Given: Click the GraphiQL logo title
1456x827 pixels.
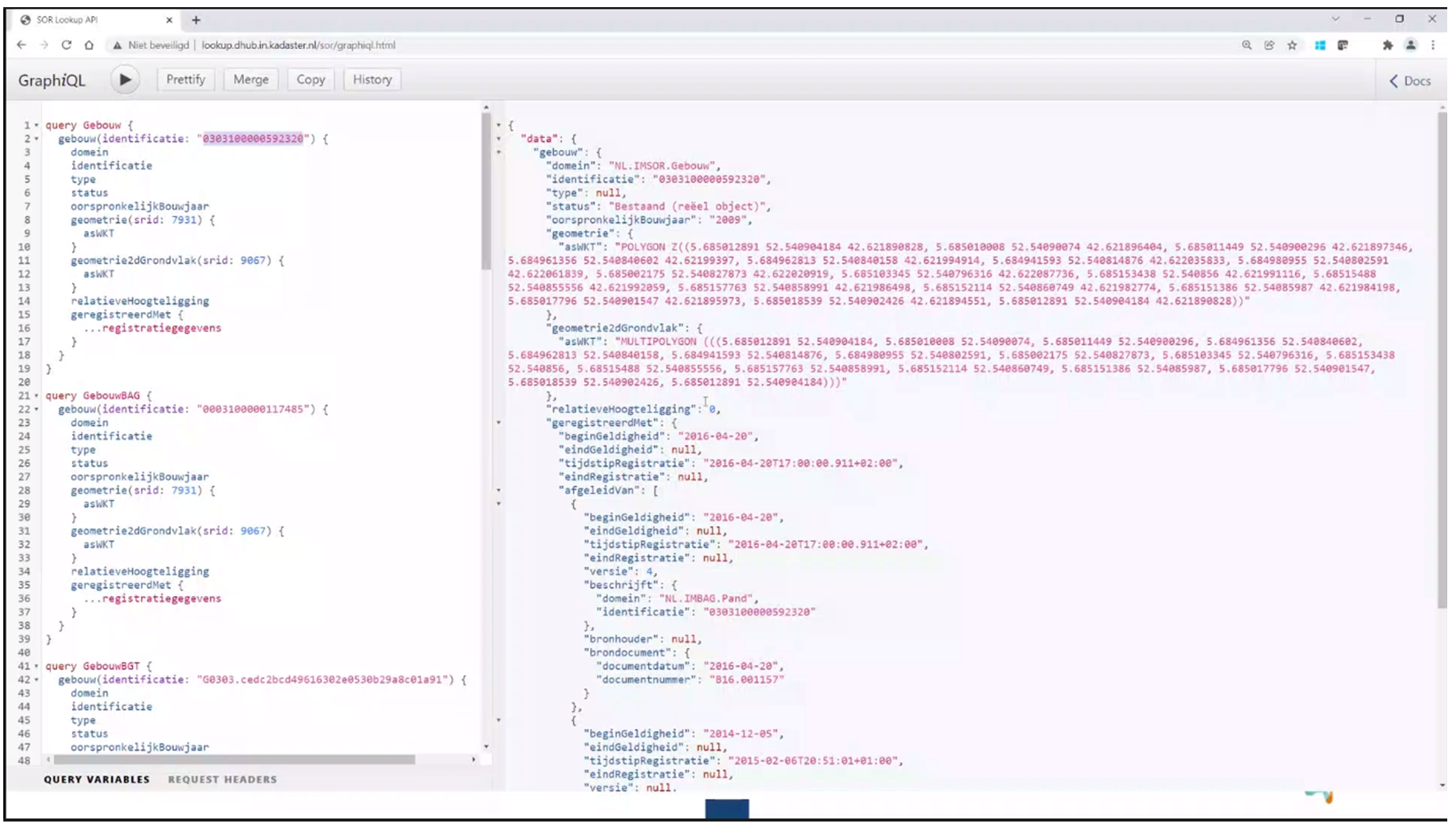Looking at the screenshot, I should tap(52, 80).
